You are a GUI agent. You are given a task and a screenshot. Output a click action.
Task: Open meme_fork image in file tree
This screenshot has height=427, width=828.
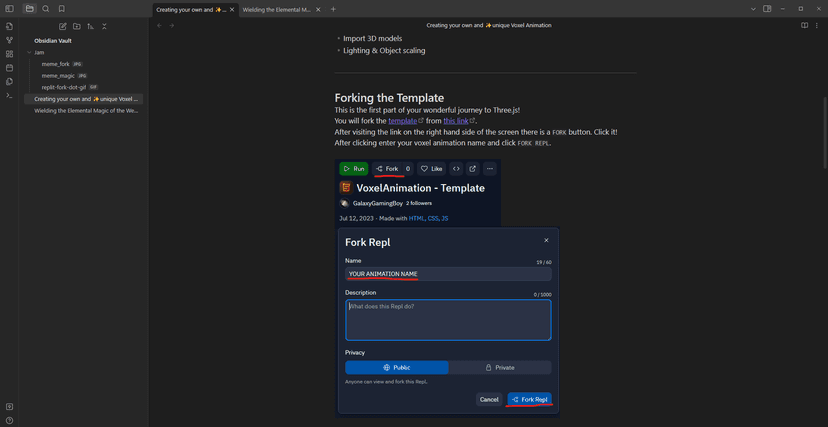[56, 64]
